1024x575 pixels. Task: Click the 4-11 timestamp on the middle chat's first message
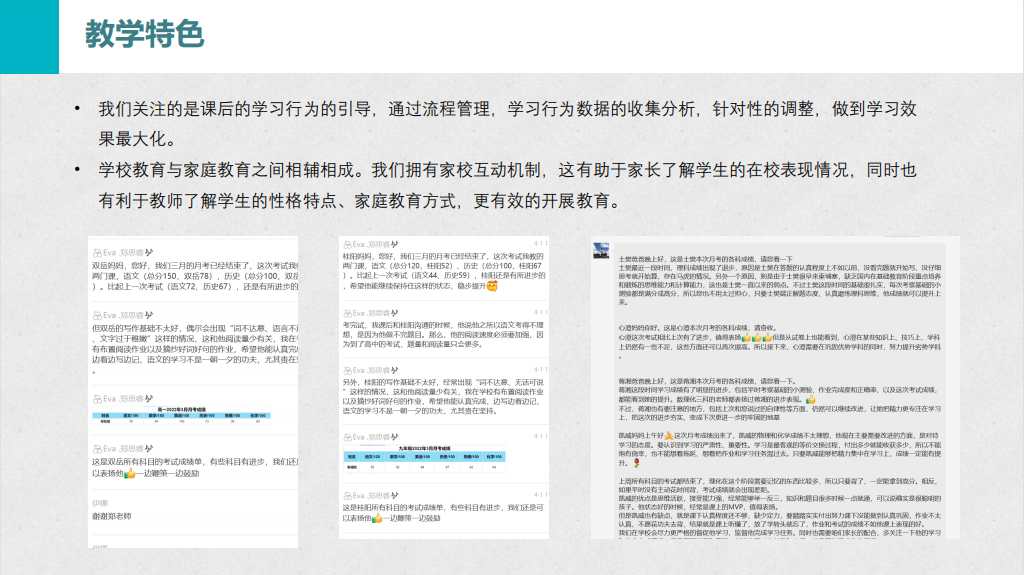540,243
